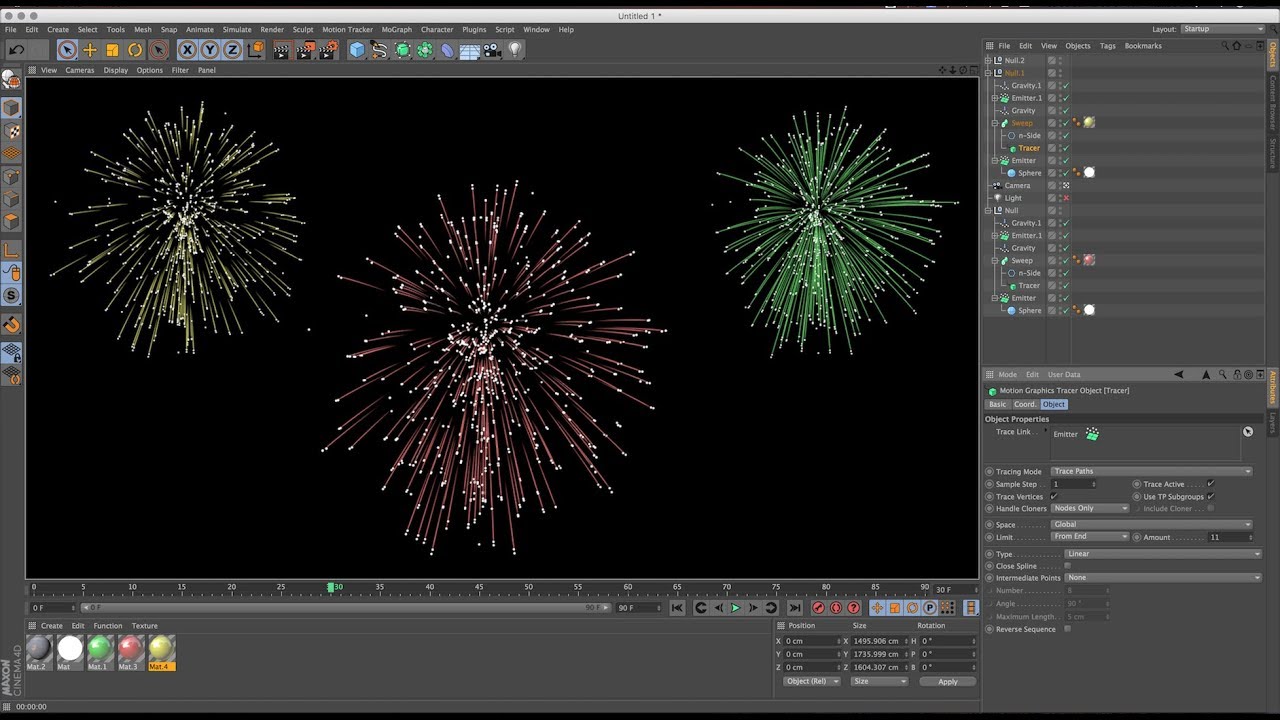Open the Space dropdown showing Global
Screen dimensions: 1280x720
1151,524
